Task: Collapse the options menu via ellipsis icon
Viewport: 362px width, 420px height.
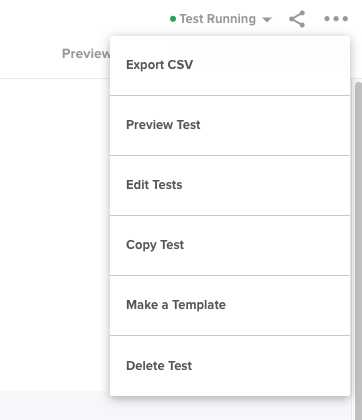Action: (336, 19)
